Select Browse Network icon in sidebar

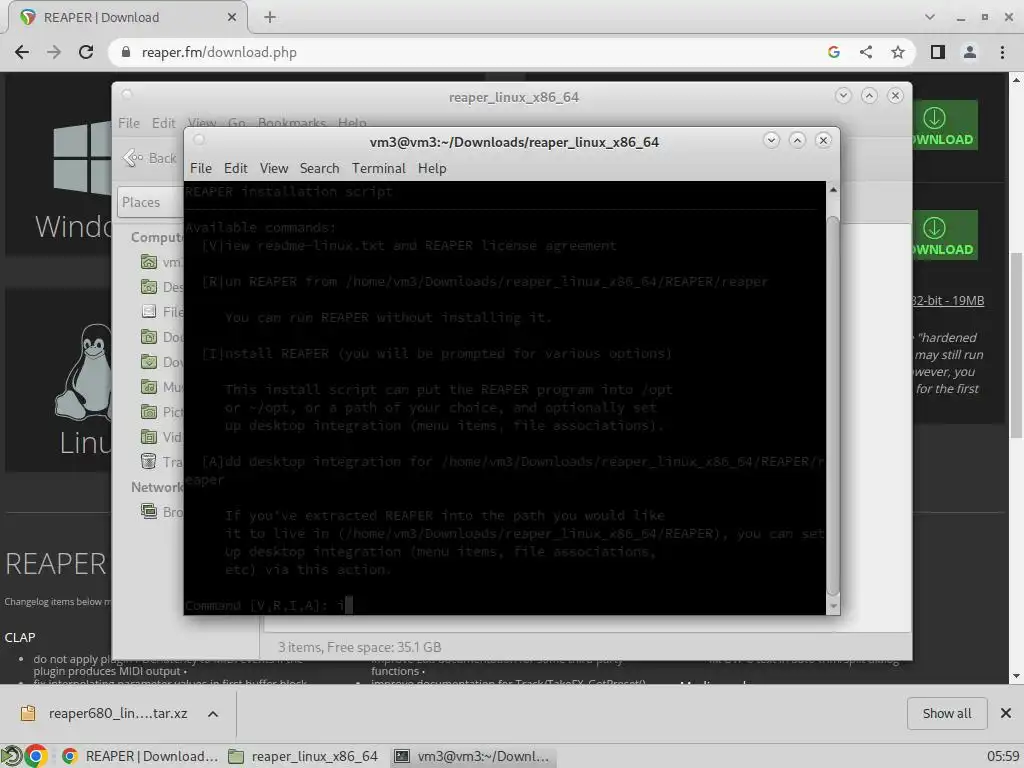point(149,511)
